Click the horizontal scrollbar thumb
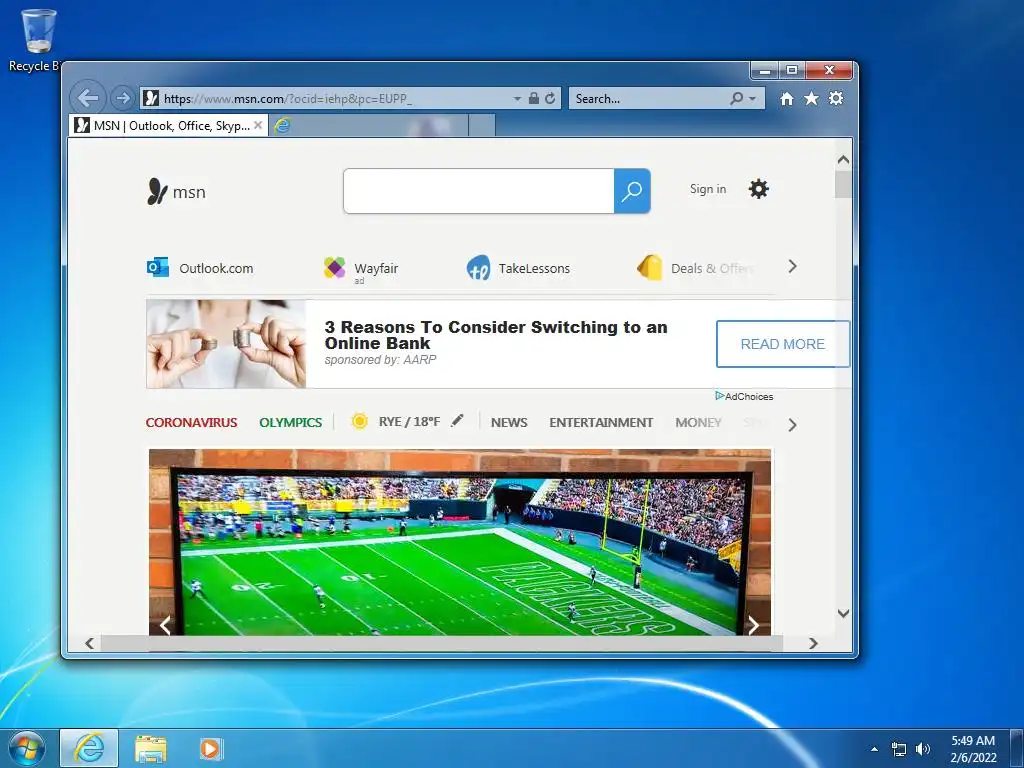 click(441, 643)
